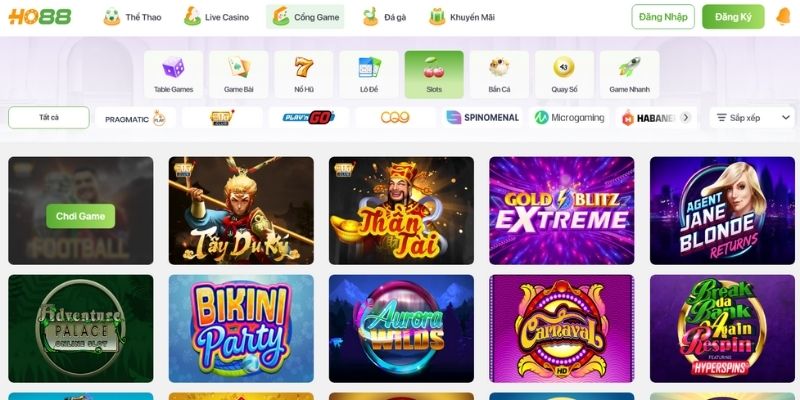800x400 pixels.
Task: Filter games by Spinomenal provider
Action: click(x=483, y=118)
